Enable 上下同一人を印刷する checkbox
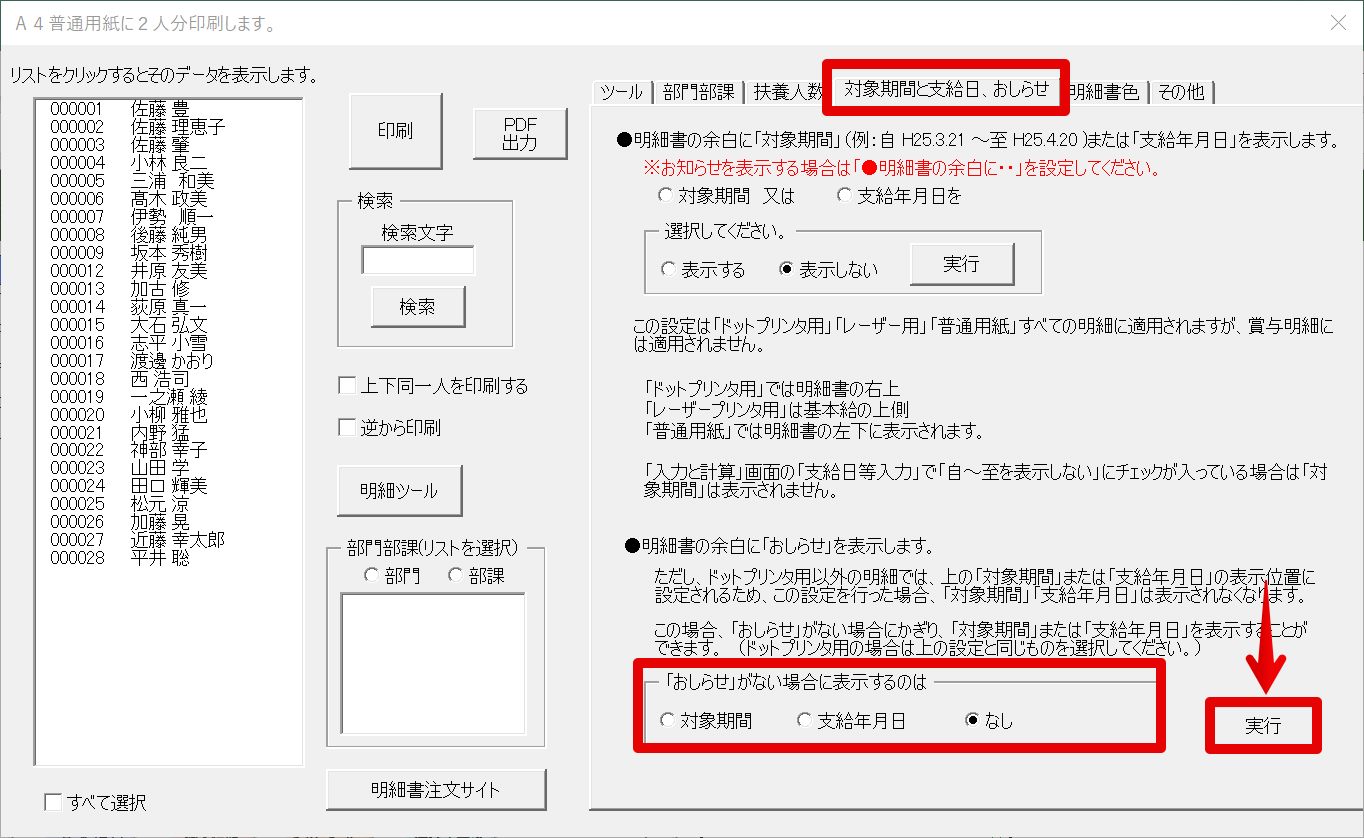Screen dimensions: 1364x838 pos(348,386)
